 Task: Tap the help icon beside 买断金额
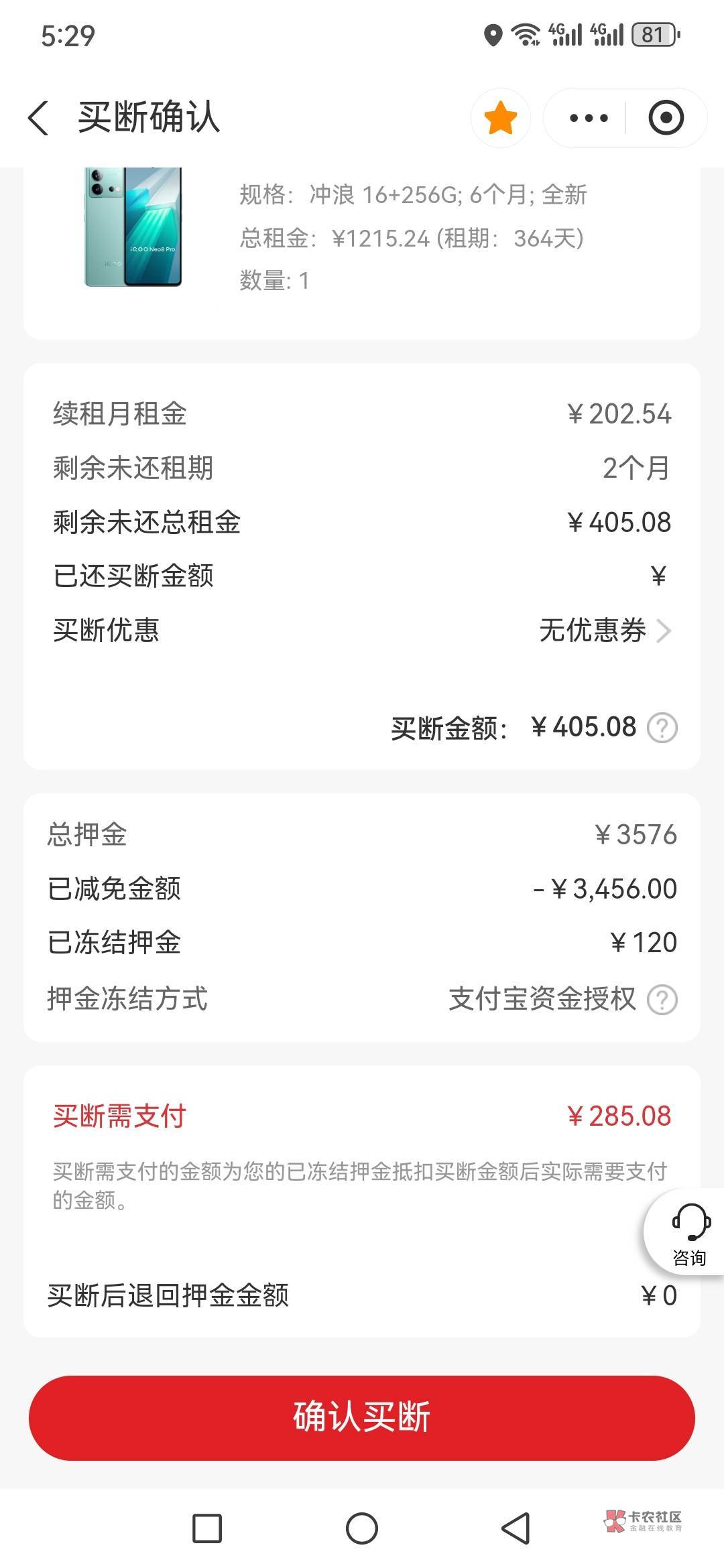(x=662, y=728)
